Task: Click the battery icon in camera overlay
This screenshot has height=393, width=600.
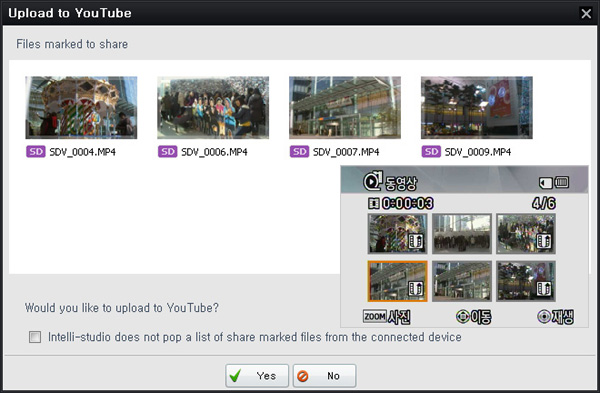Action: (562, 183)
